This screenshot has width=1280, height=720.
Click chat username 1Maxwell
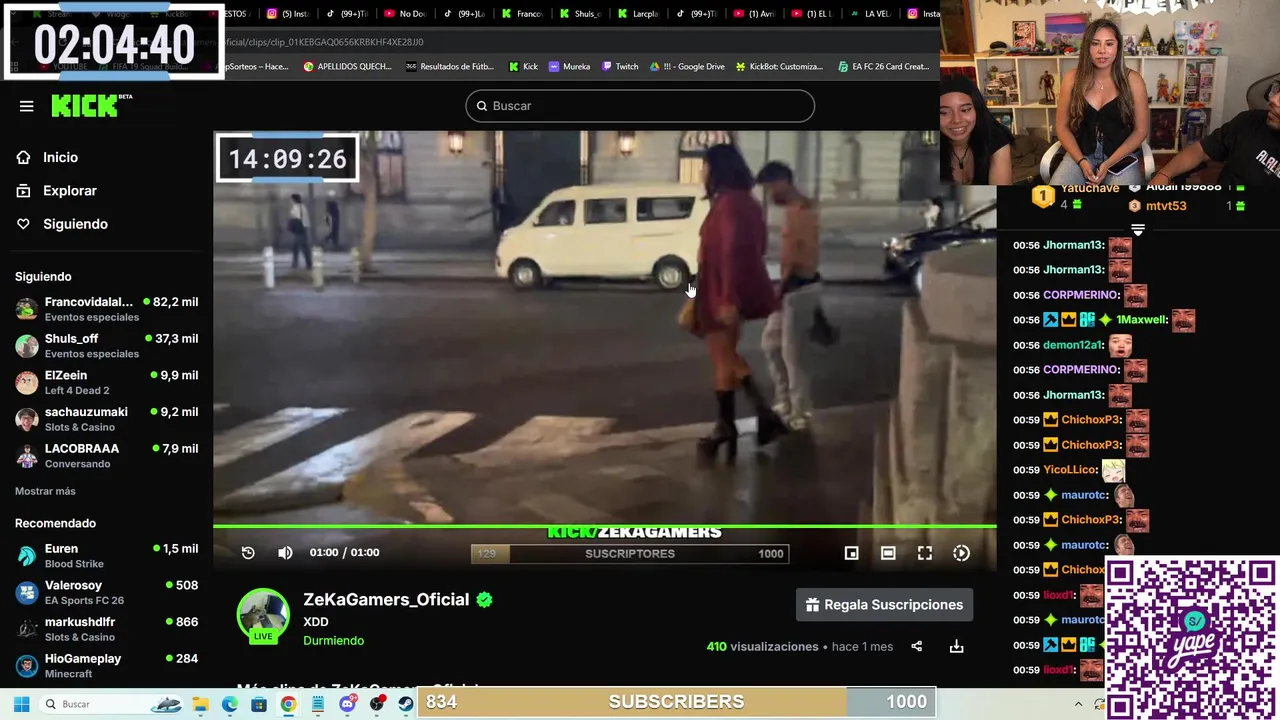1141,320
